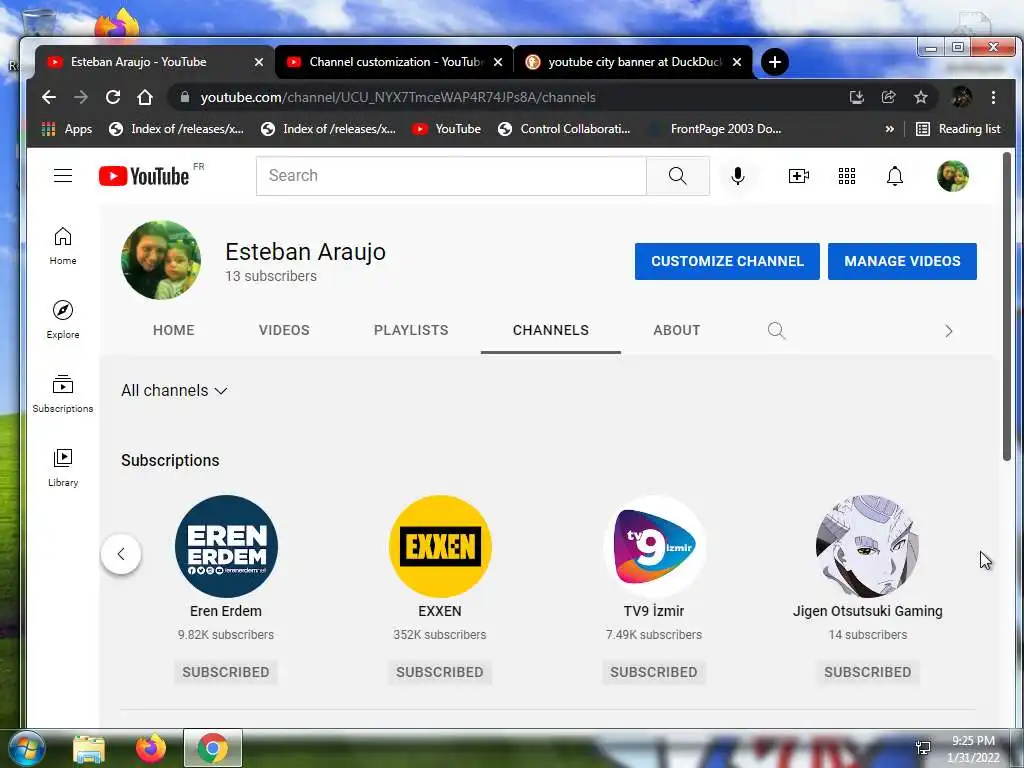Launch Firefox from the taskbar
The height and width of the screenshot is (768, 1024).
click(151, 749)
